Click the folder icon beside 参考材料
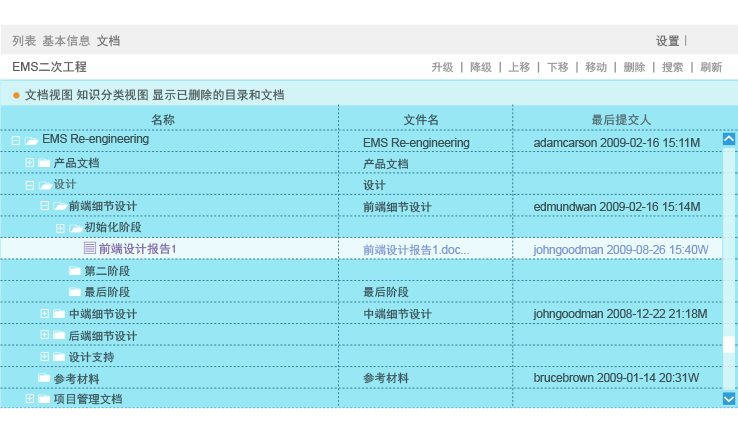Screen dimensions: 738x433 [x=44, y=378]
